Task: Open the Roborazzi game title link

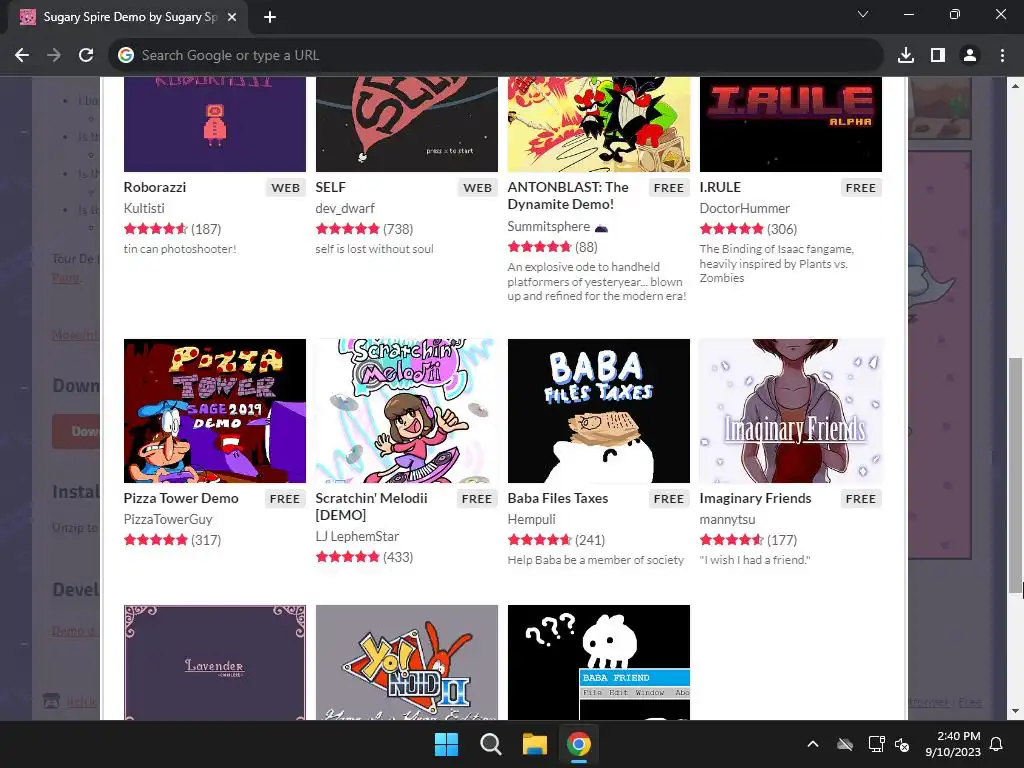Action: [155, 187]
